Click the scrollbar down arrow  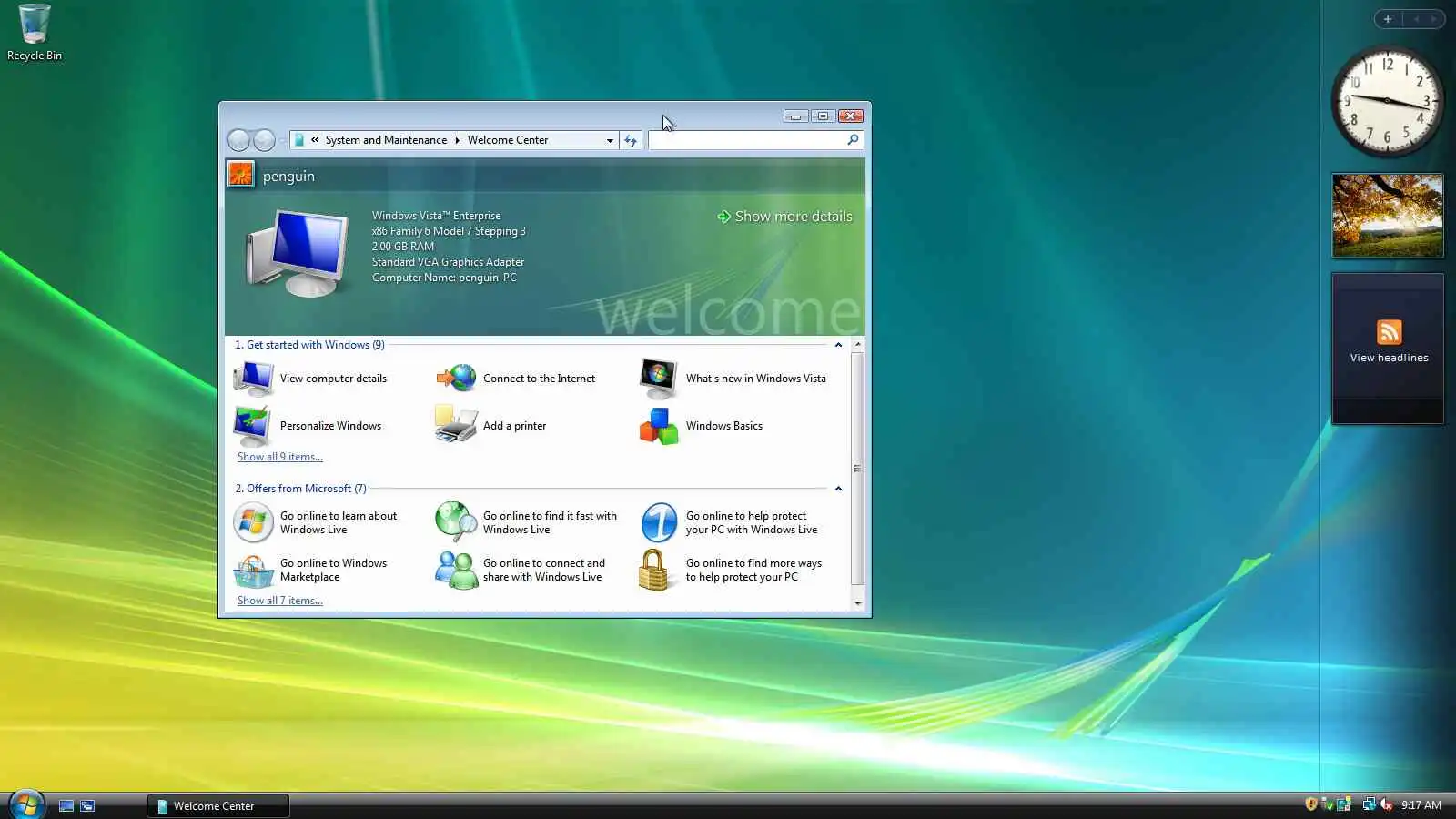point(857,602)
